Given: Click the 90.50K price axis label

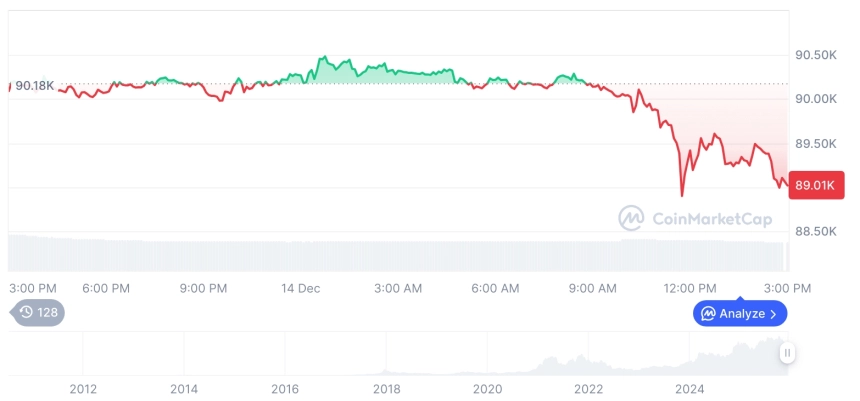Looking at the screenshot, I should click(816, 55).
